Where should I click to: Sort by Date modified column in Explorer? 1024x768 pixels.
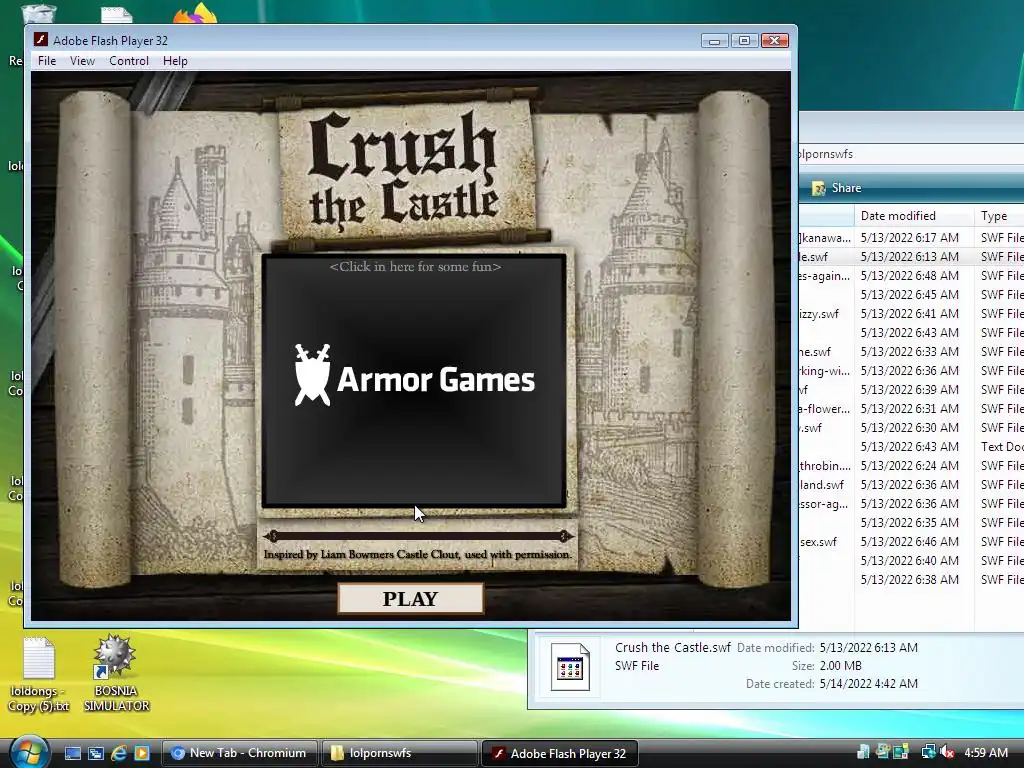point(914,216)
